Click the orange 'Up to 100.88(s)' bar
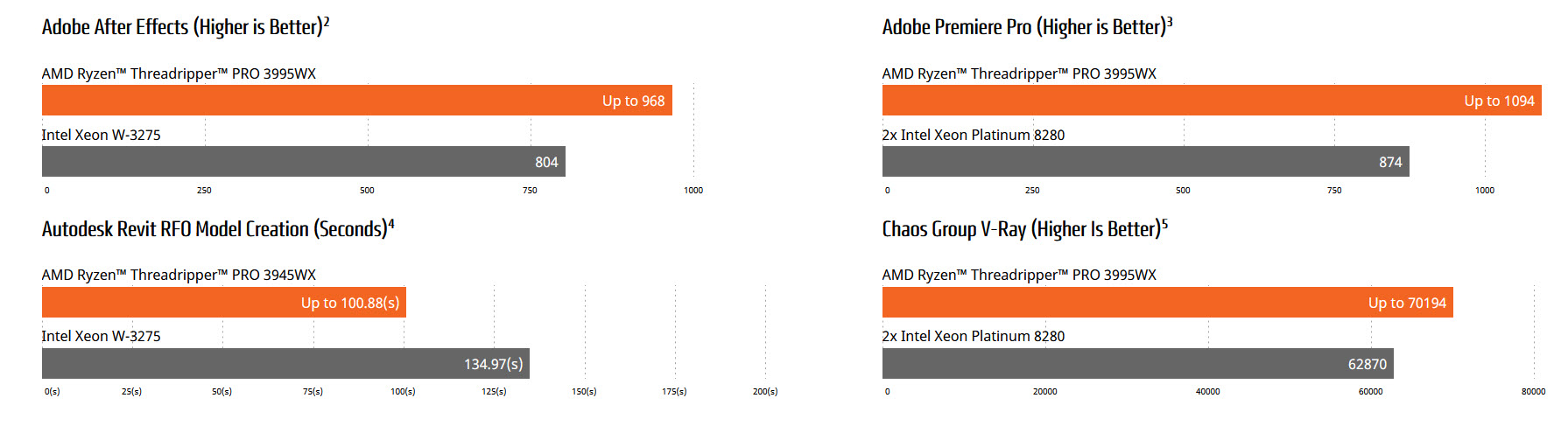This screenshot has height=447, width=1568. (223, 303)
